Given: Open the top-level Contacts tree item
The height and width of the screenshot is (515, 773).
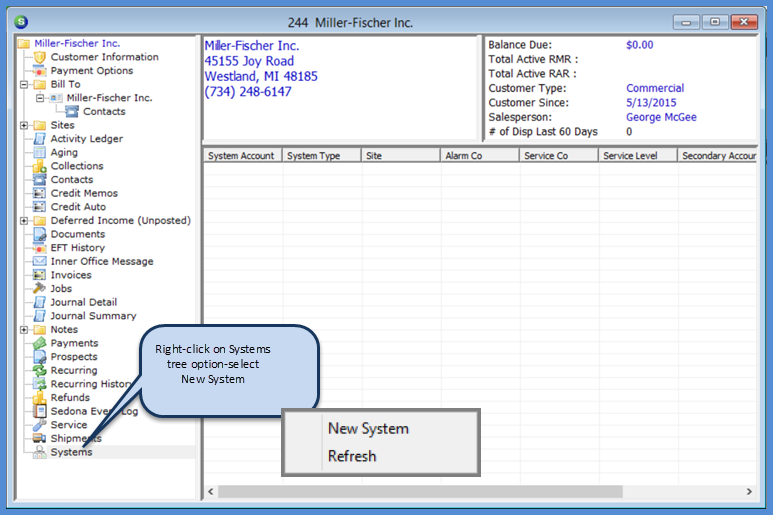Looking at the screenshot, I should [71, 180].
